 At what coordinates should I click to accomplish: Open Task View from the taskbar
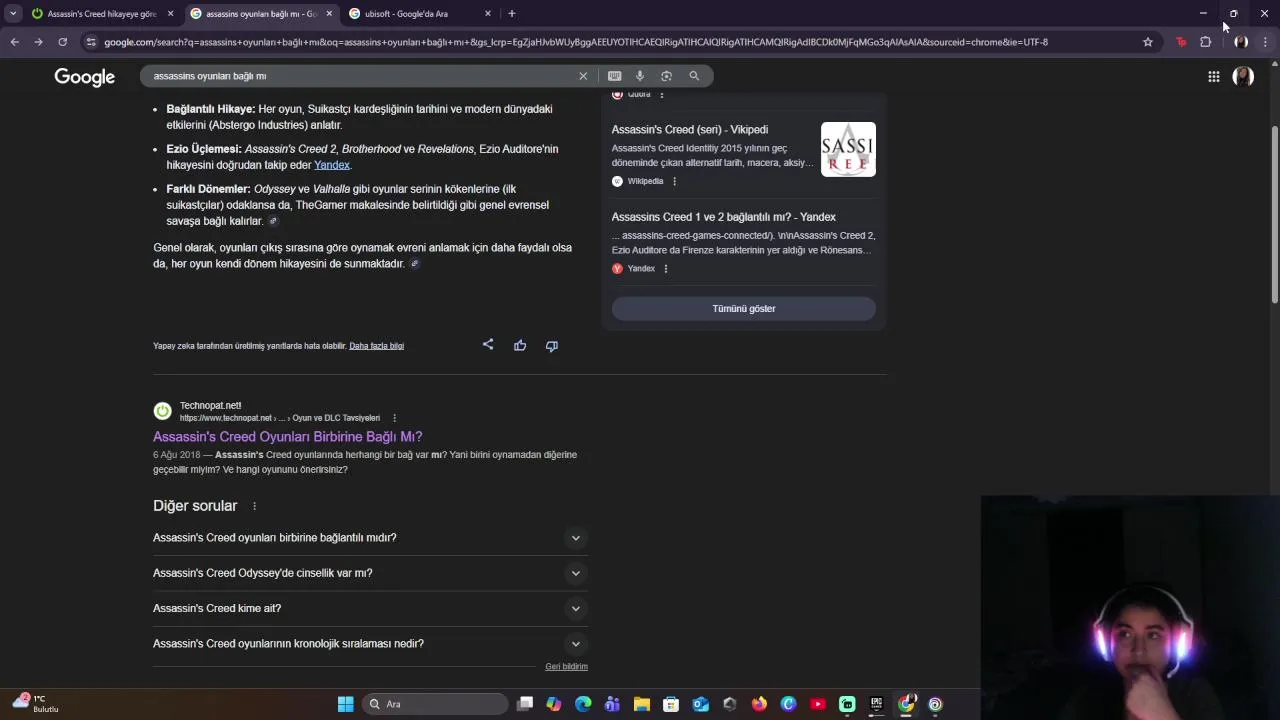[525, 704]
